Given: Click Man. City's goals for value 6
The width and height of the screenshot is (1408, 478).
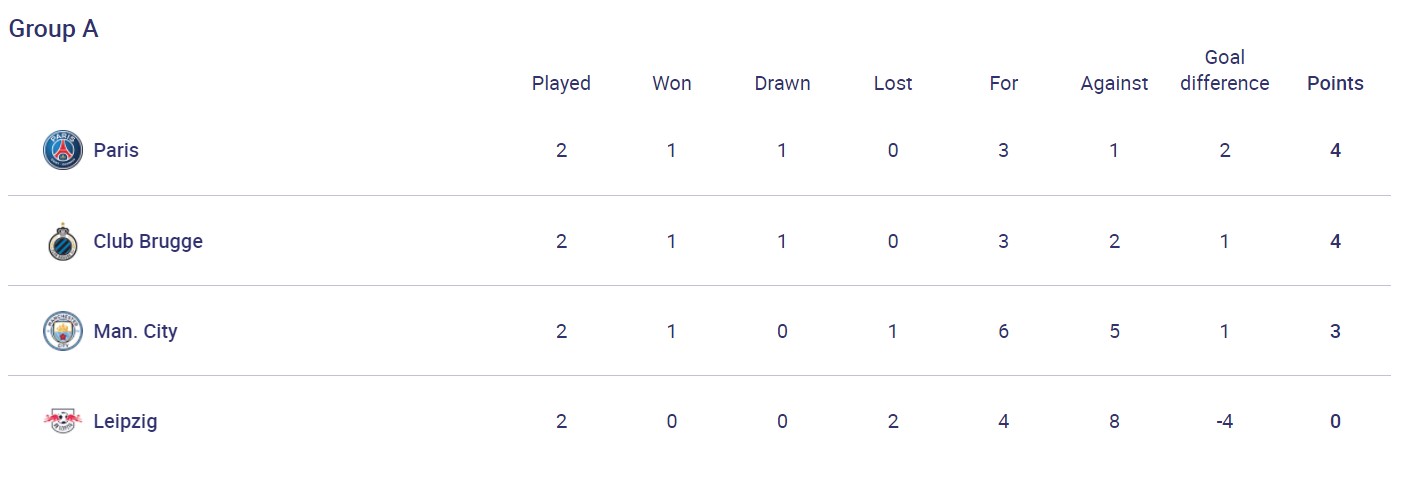Looking at the screenshot, I should (x=1003, y=332).
